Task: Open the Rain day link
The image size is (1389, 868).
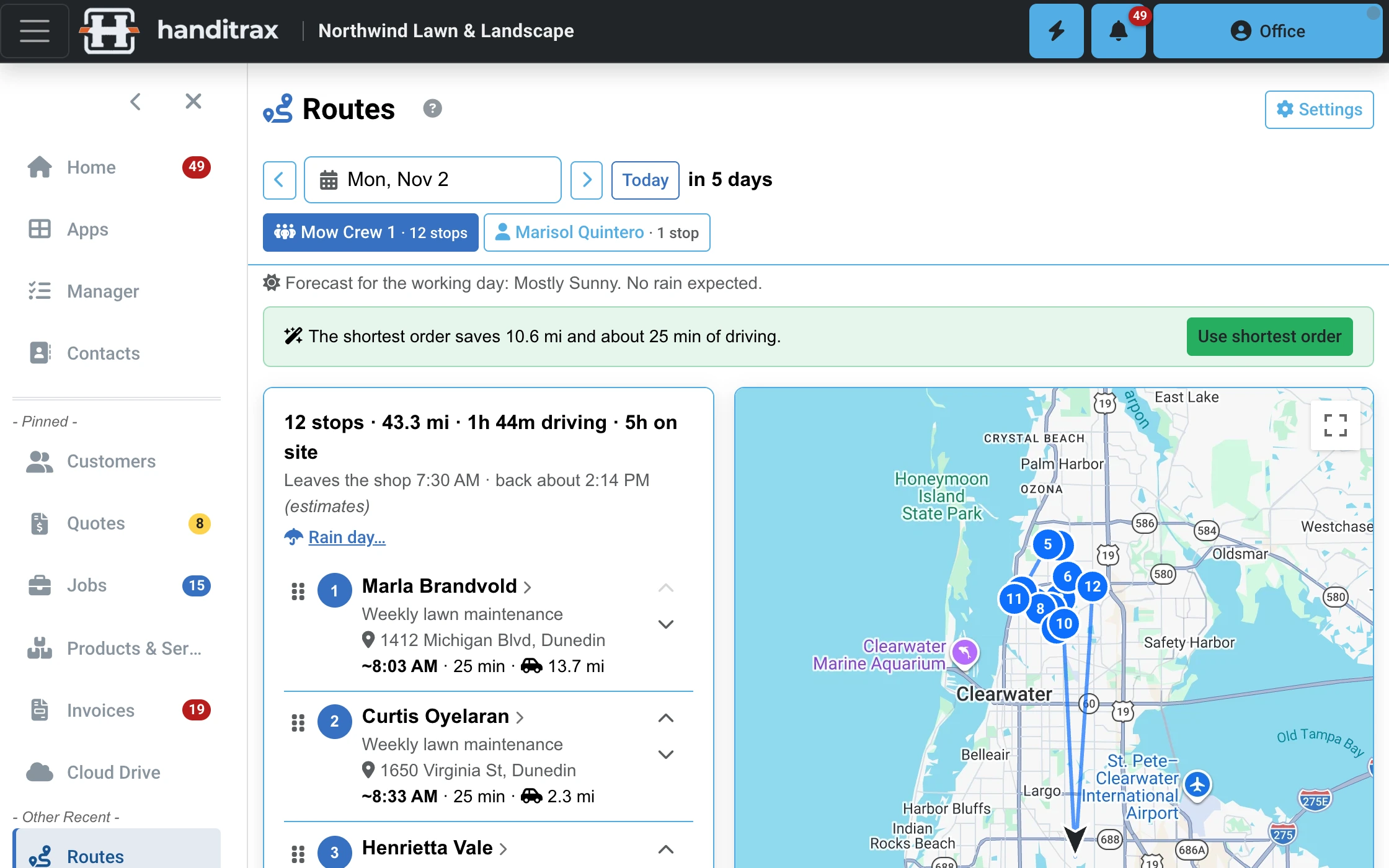Action: coord(347,537)
